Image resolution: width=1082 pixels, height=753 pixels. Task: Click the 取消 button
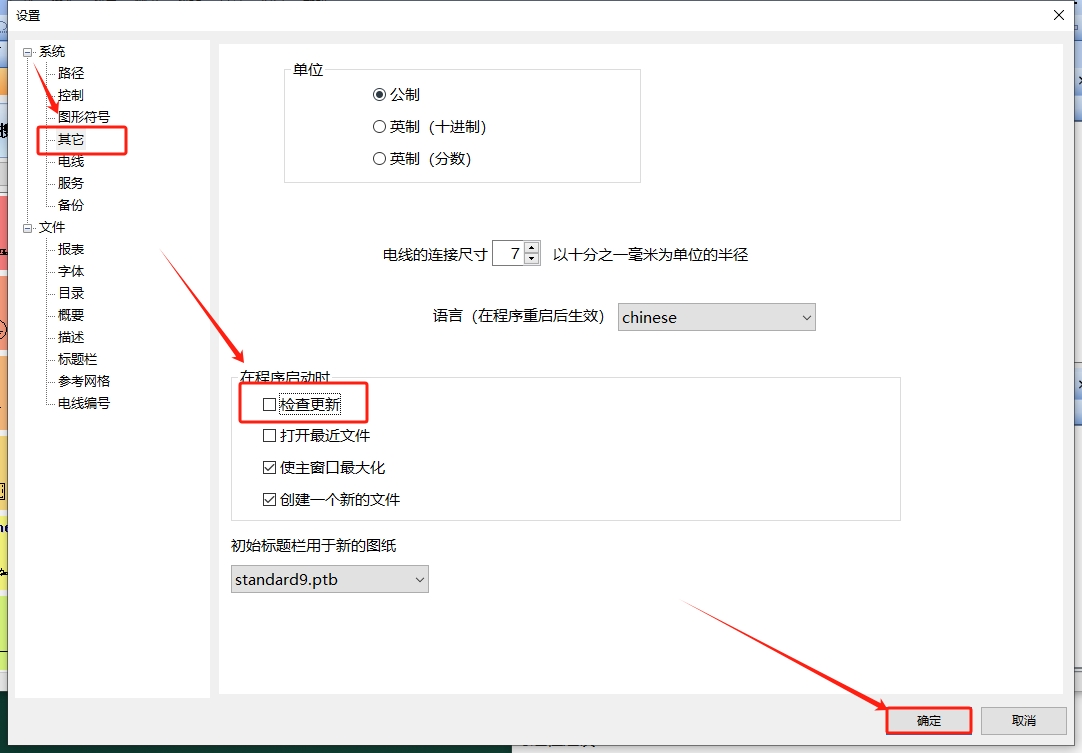[1023, 721]
